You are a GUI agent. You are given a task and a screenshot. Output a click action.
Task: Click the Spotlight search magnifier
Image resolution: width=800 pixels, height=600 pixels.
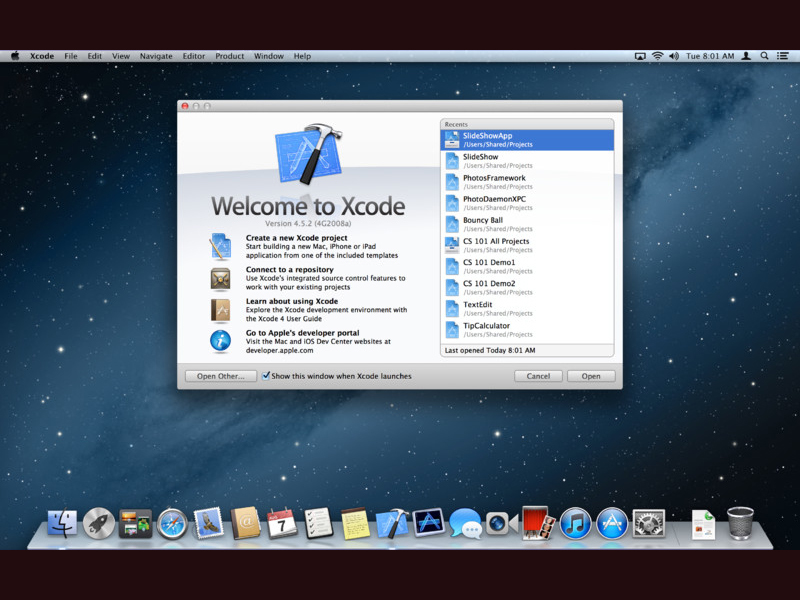pyautogui.click(x=764, y=56)
